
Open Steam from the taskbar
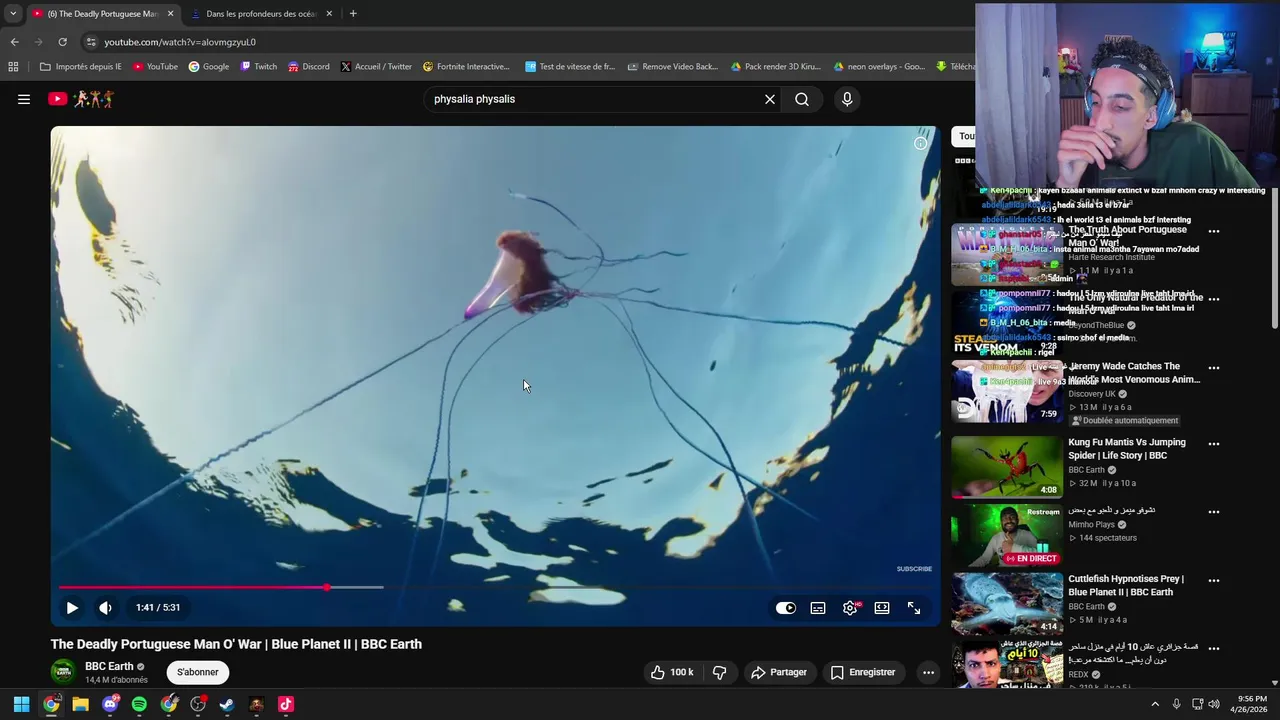pyautogui.click(x=227, y=704)
